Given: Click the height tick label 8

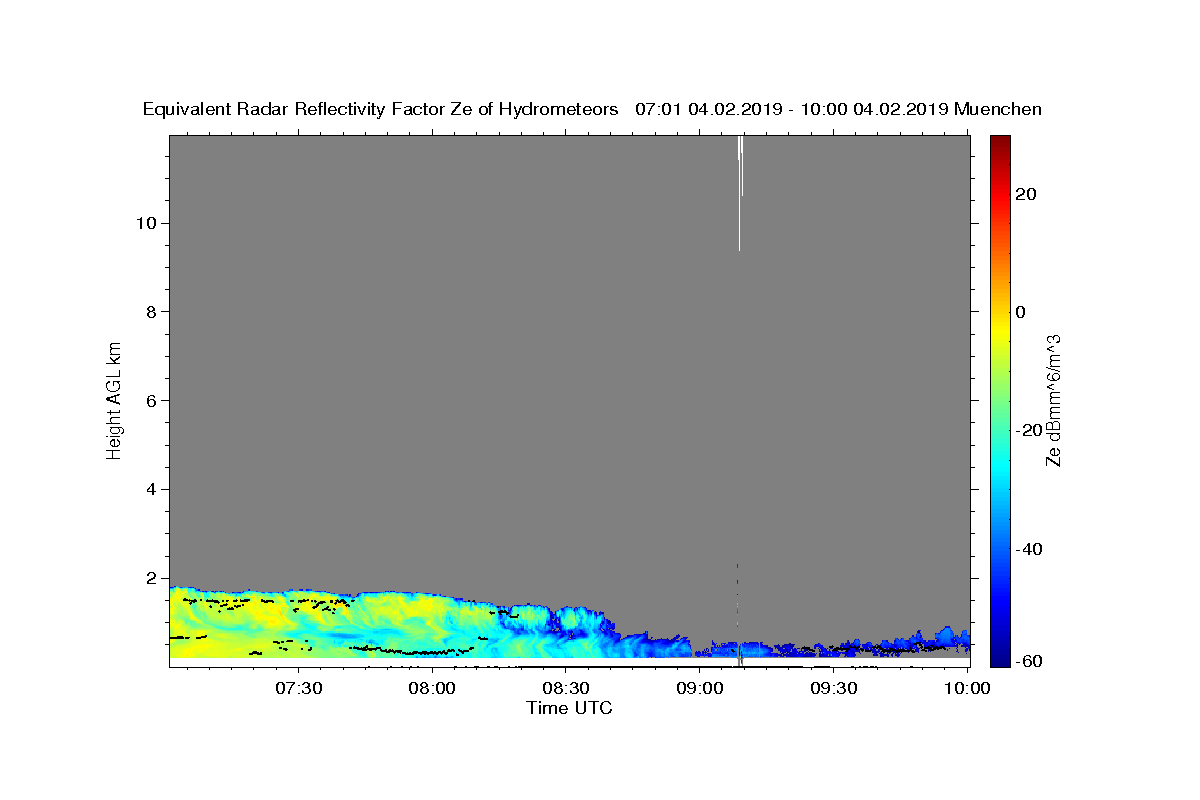Looking at the screenshot, I should (150, 312).
